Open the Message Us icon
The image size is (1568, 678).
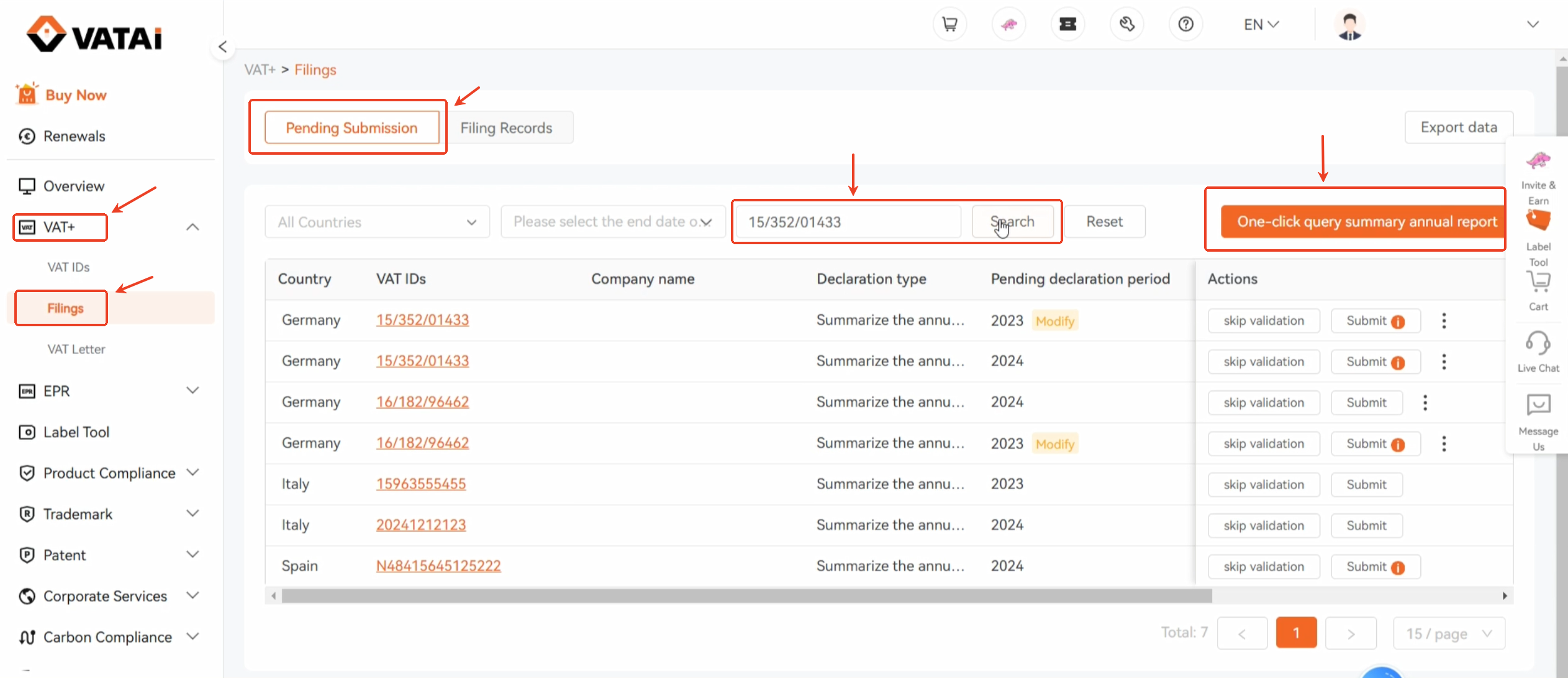tap(1538, 405)
